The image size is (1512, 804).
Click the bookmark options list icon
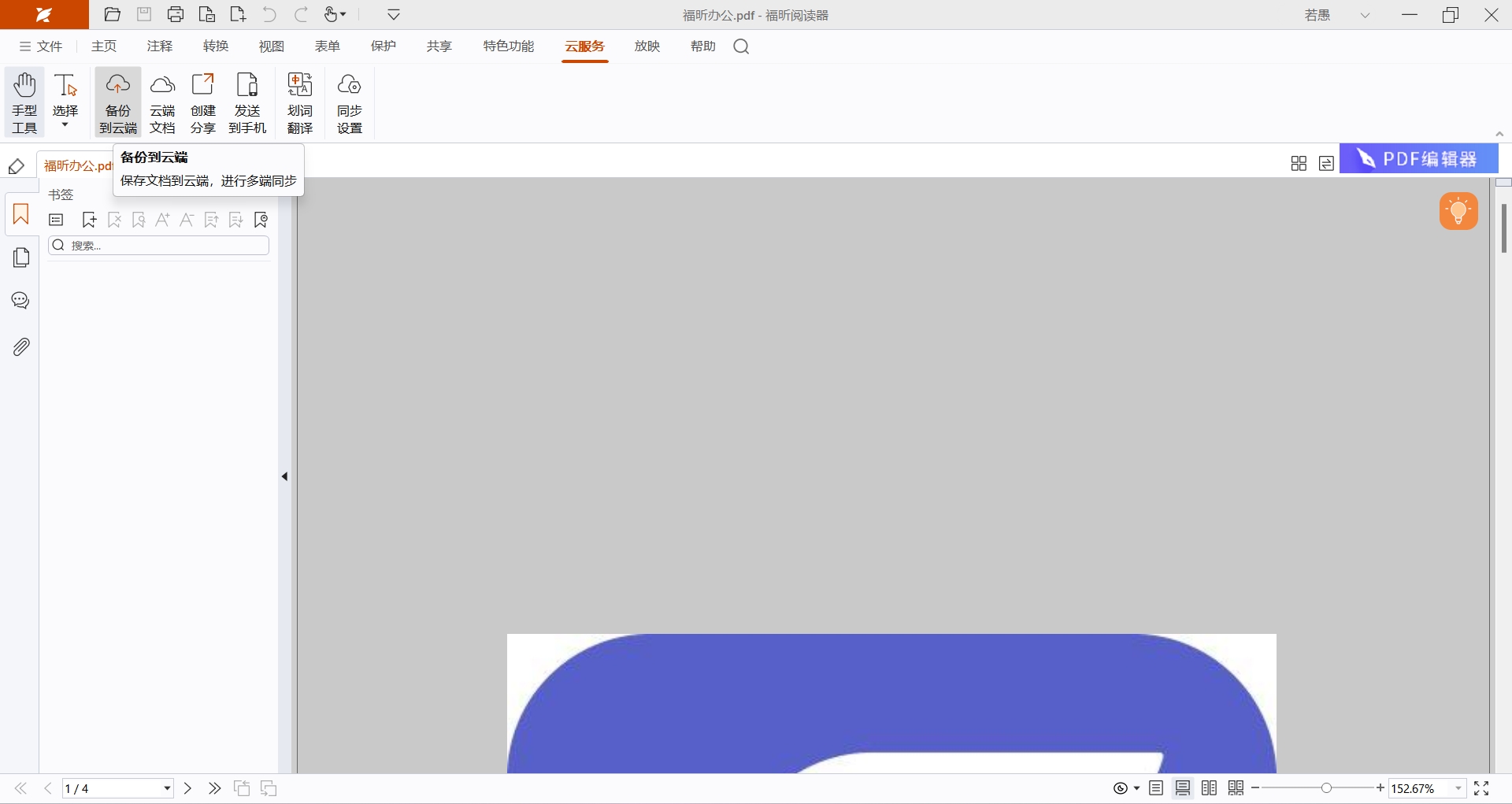click(x=56, y=220)
